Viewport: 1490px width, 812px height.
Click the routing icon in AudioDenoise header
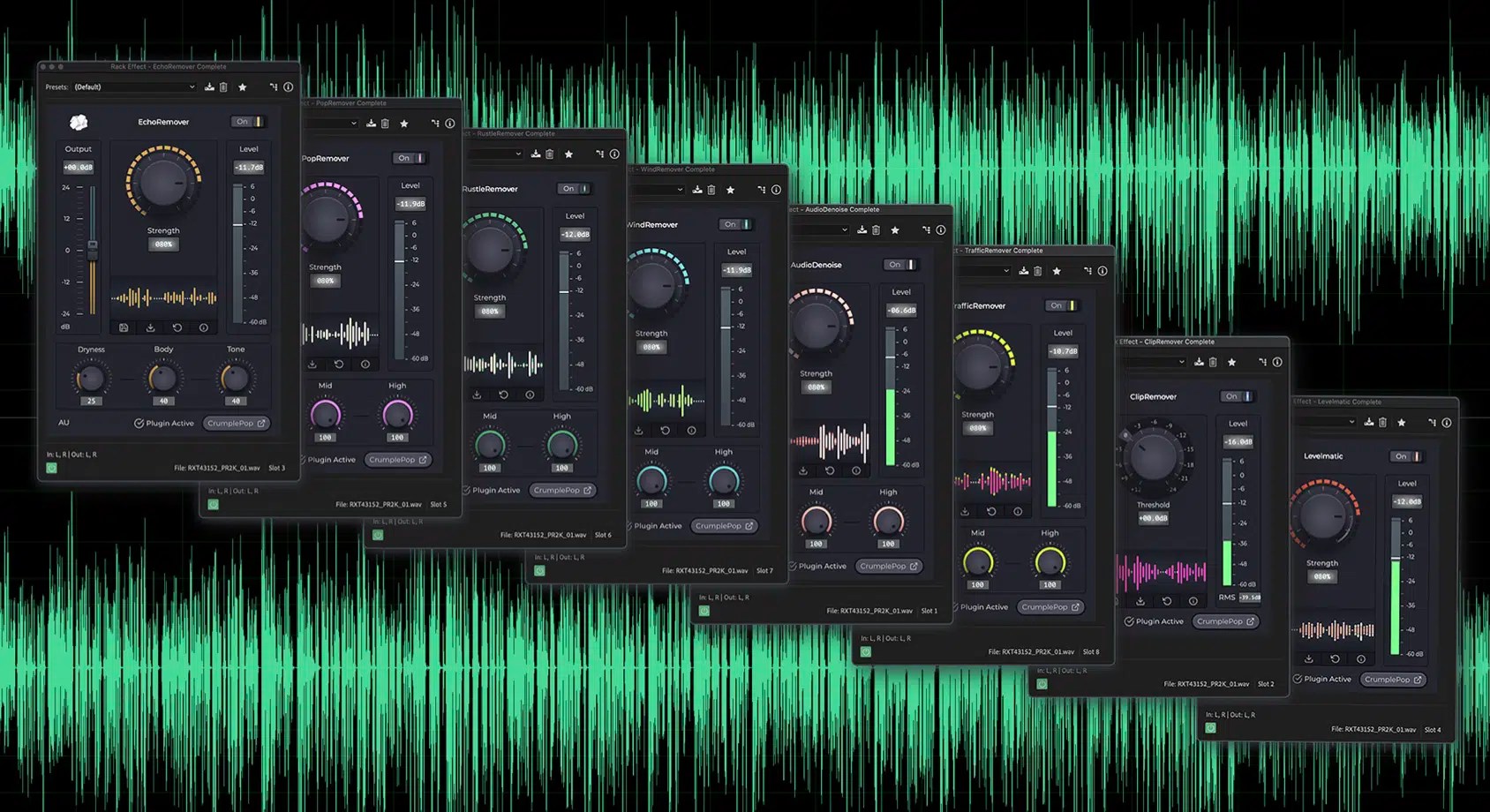click(926, 229)
